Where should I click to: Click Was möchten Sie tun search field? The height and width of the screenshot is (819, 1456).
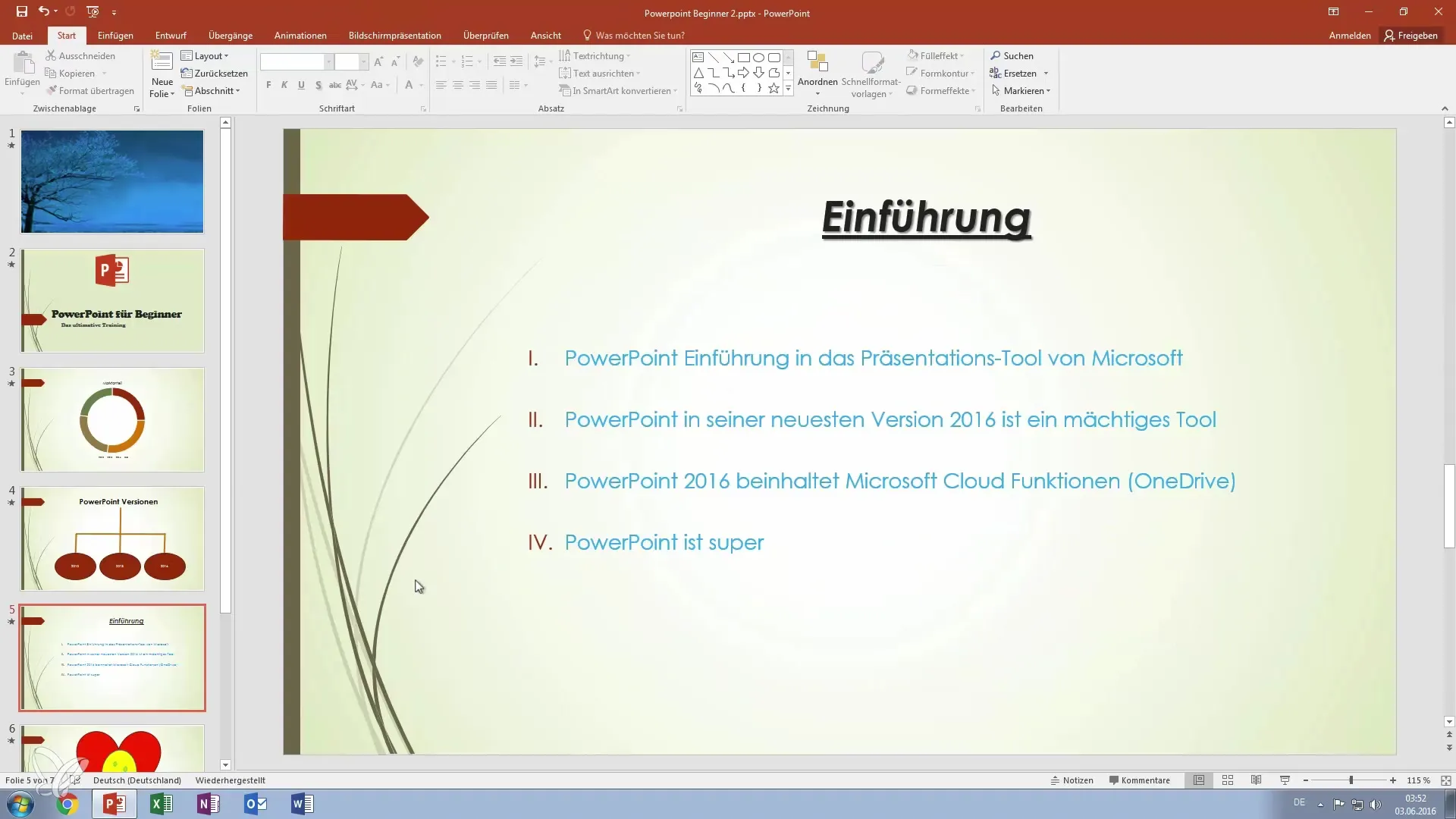[634, 36]
